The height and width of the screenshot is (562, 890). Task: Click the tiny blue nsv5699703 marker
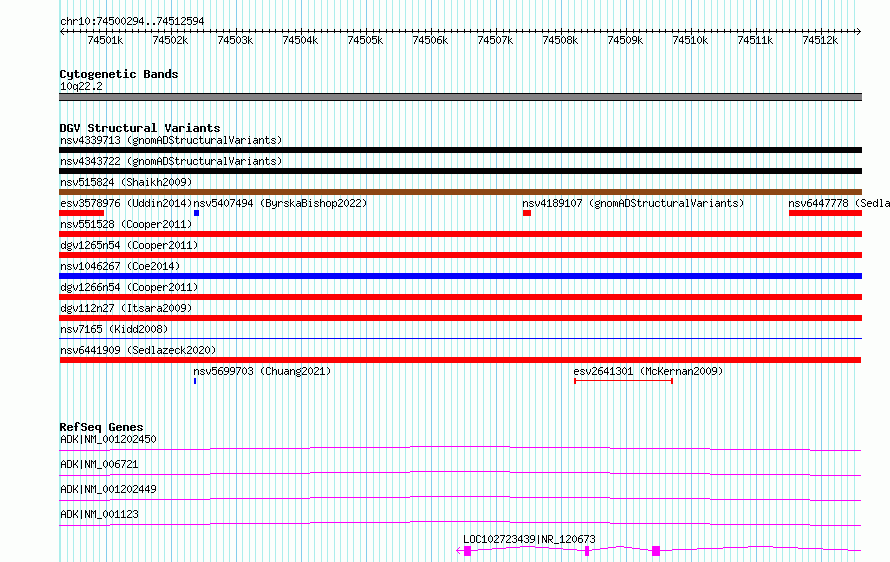[x=195, y=381]
